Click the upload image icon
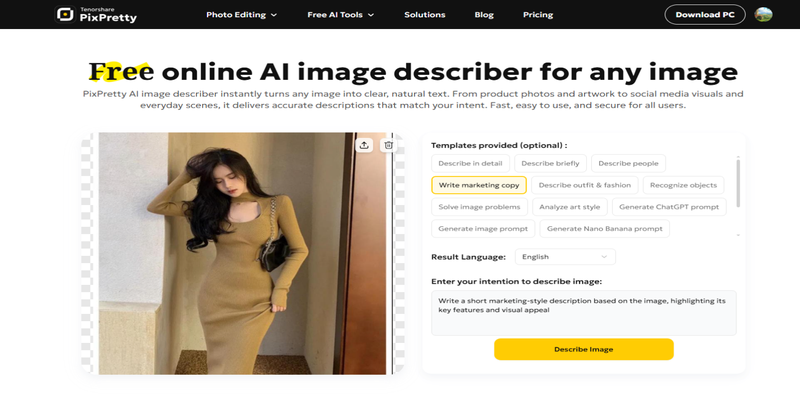The height and width of the screenshot is (396, 800). pyautogui.click(x=364, y=145)
